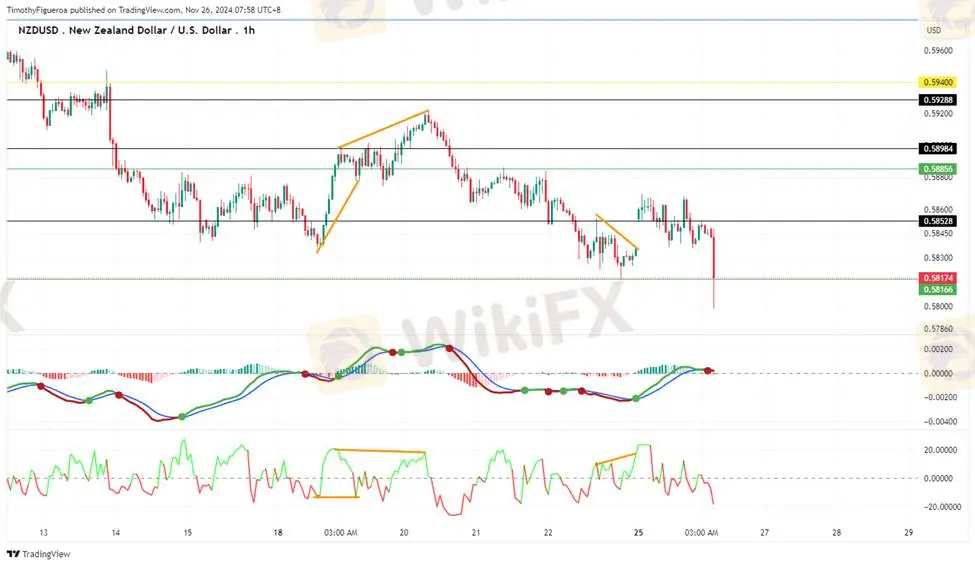Click the date label 29 on time axis
The width and height of the screenshot is (975, 566).
(908, 532)
